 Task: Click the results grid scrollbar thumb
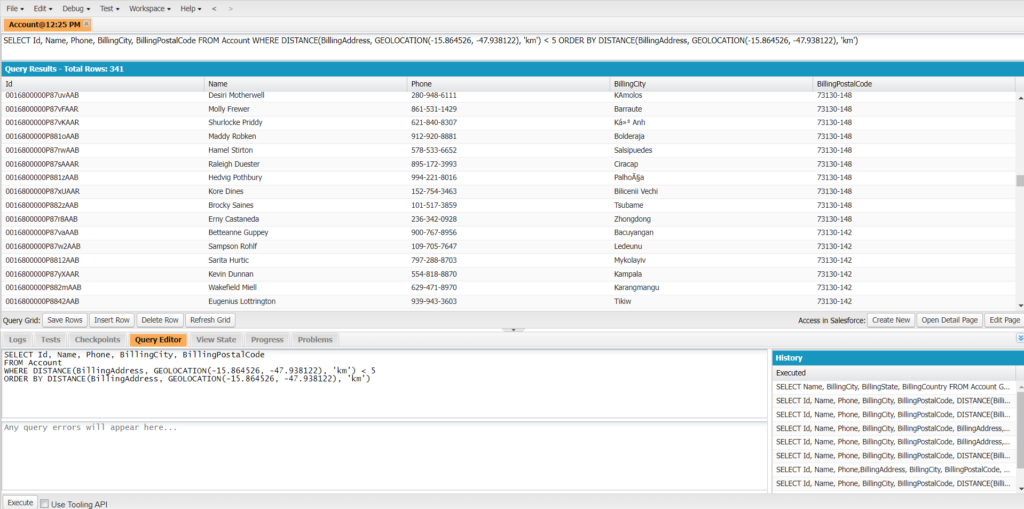[x=1019, y=180]
